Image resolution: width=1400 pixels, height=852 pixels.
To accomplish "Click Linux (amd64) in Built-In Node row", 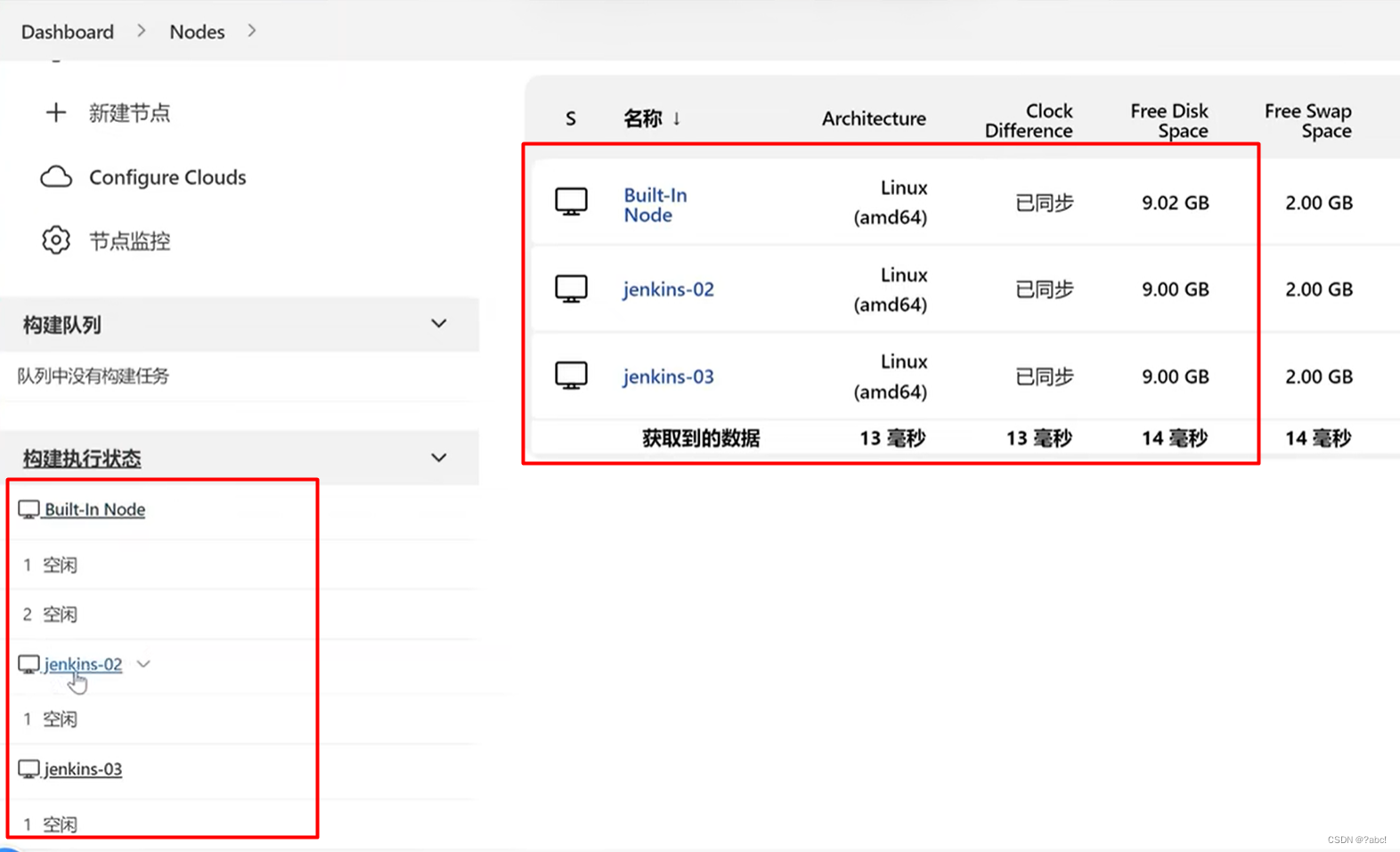I will pos(891,203).
